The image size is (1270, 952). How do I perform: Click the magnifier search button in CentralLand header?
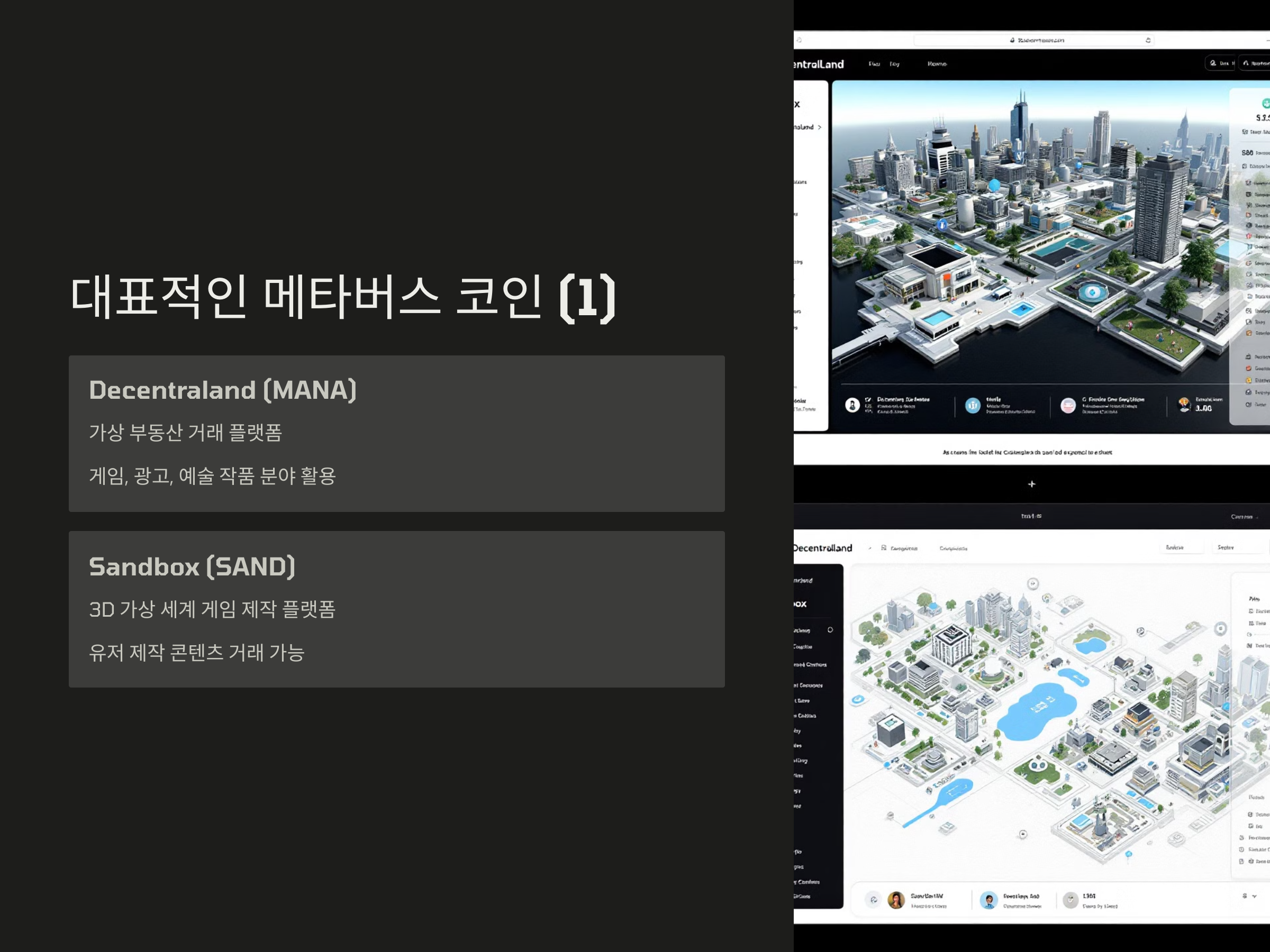coord(1218,63)
